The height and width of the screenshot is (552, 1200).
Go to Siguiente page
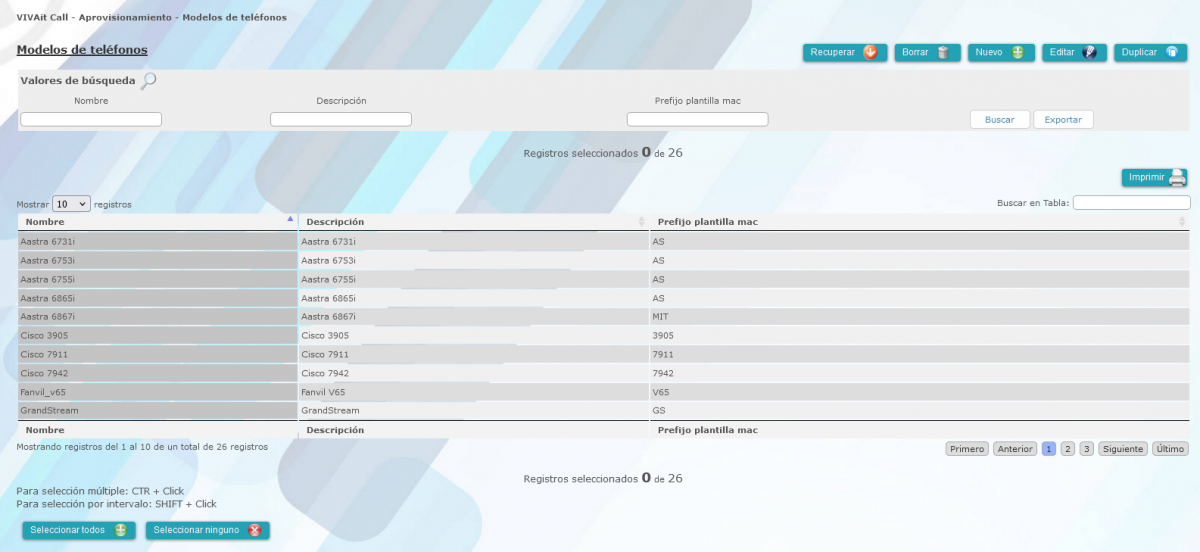coord(1123,449)
